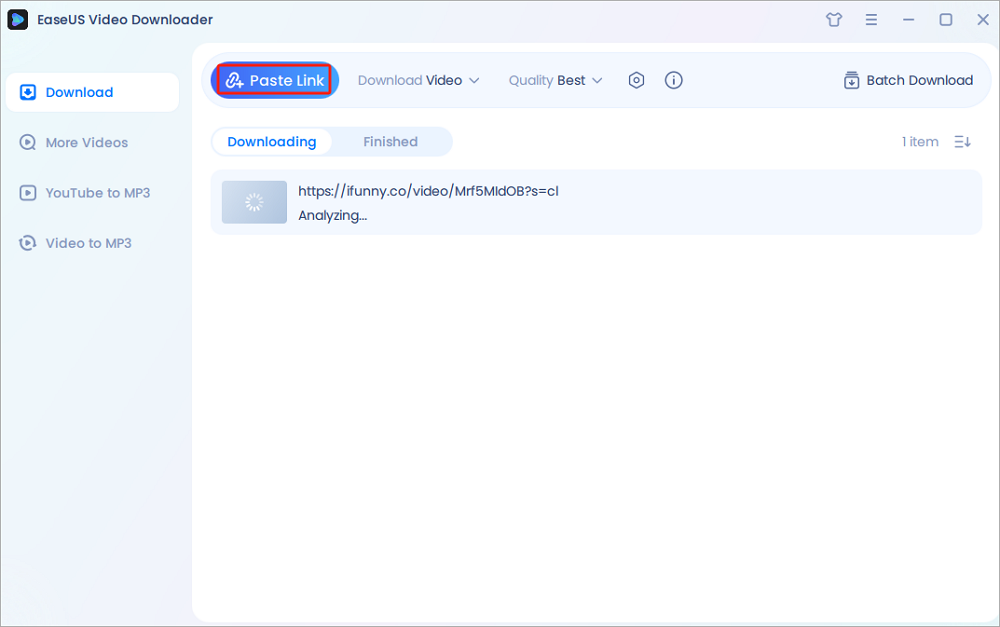Screen dimensions: 1000x627
Task: Expand the Quality Best dropdown
Action: coord(555,80)
